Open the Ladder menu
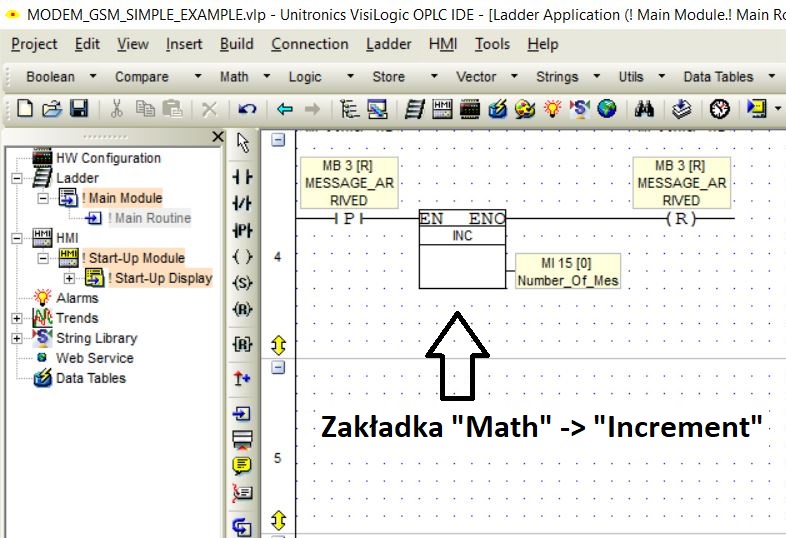The width and height of the screenshot is (786, 538). 388,44
